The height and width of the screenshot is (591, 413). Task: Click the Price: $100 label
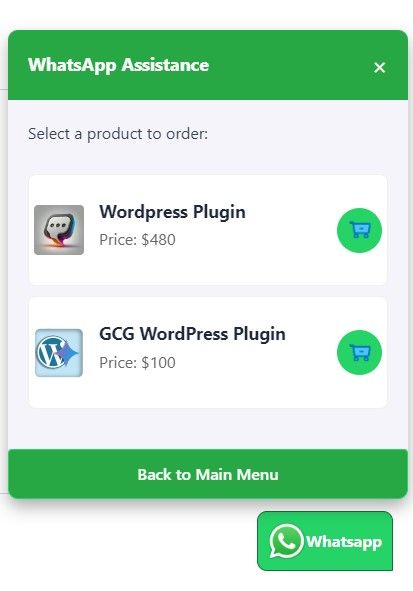(x=137, y=363)
